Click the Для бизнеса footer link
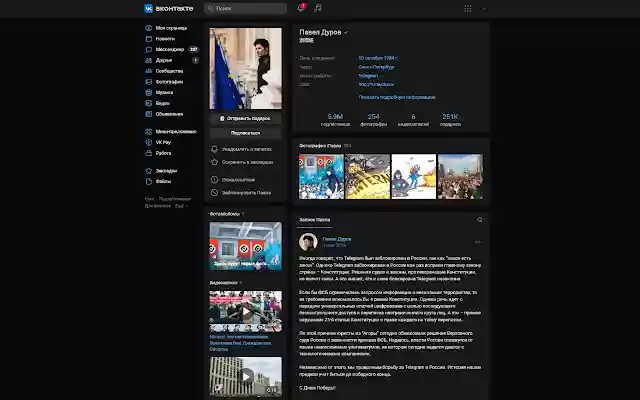 [x=158, y=206]
